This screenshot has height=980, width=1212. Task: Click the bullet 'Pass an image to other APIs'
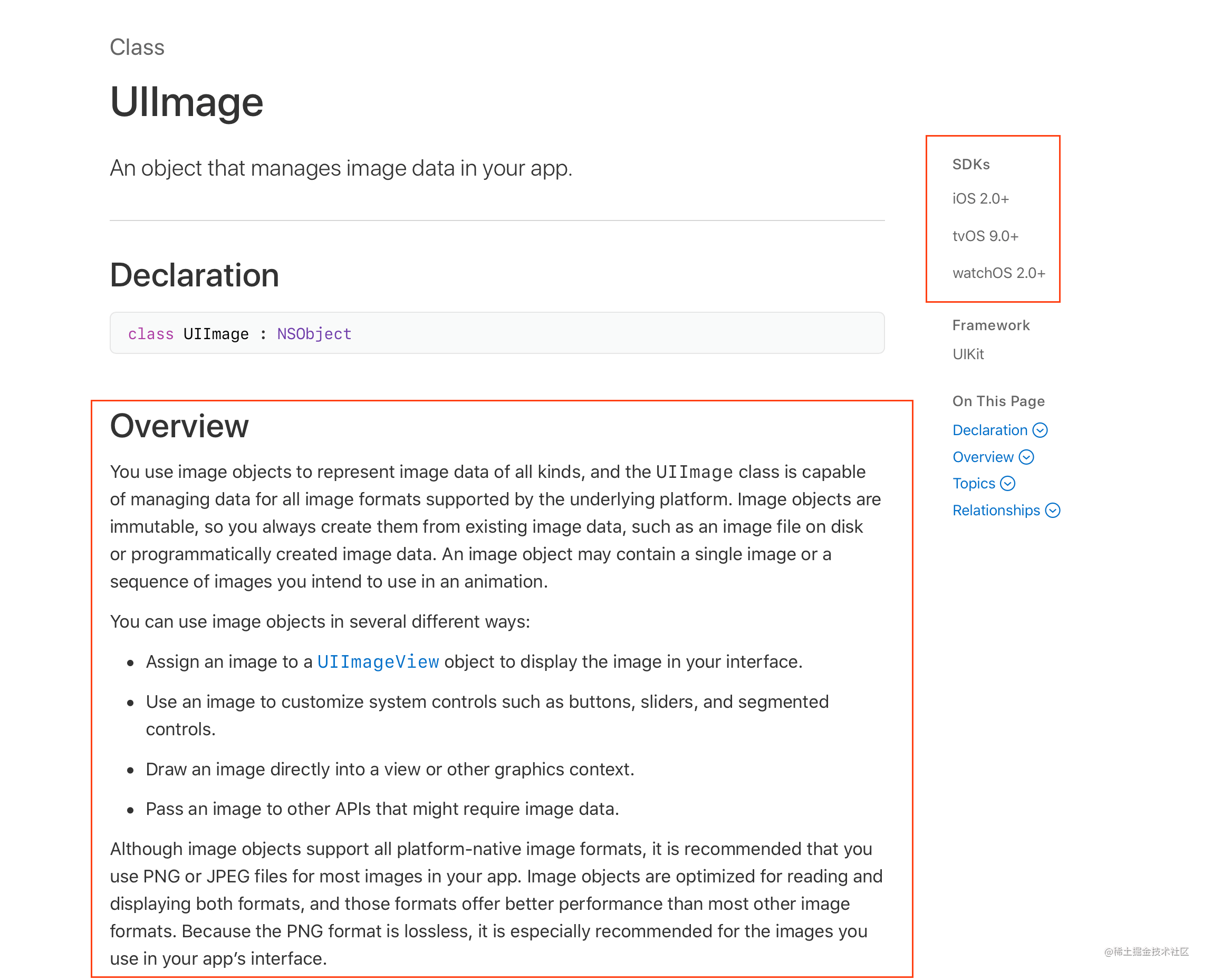[382, 809]
